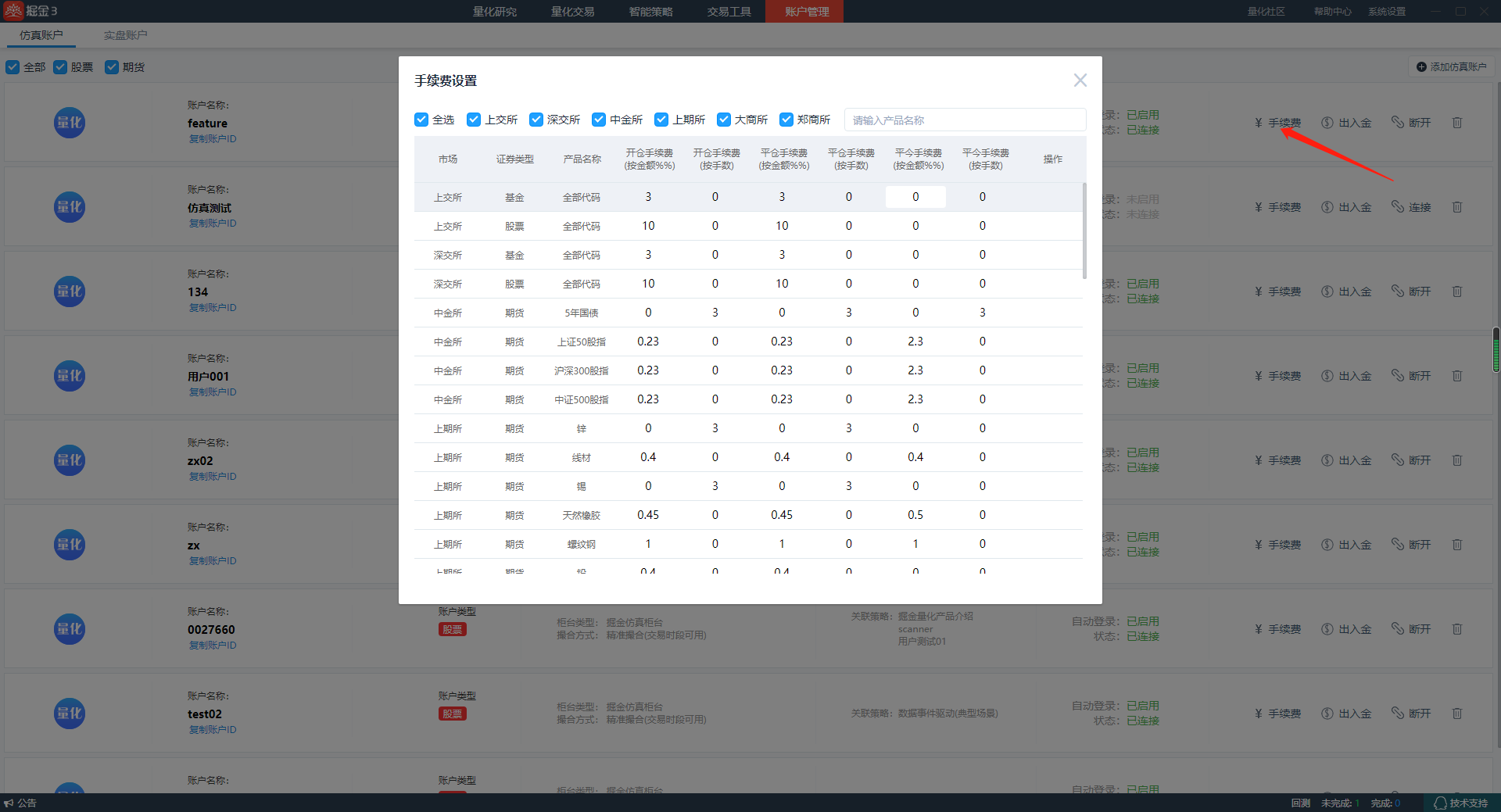This screenshot has width=1501, height=812.
Task: Click 断开 for the zx02 account
Action: click(1411, 460)
